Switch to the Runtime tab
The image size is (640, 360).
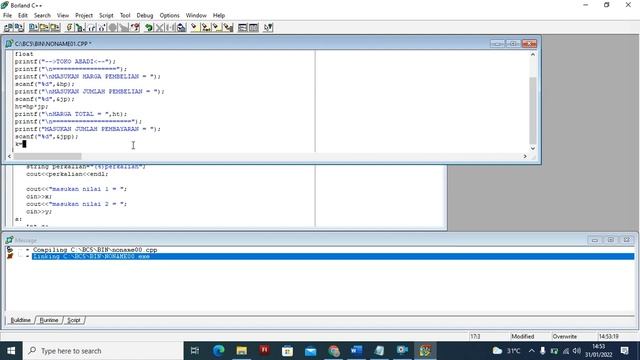pyautogui.click(x=49, y=320)
